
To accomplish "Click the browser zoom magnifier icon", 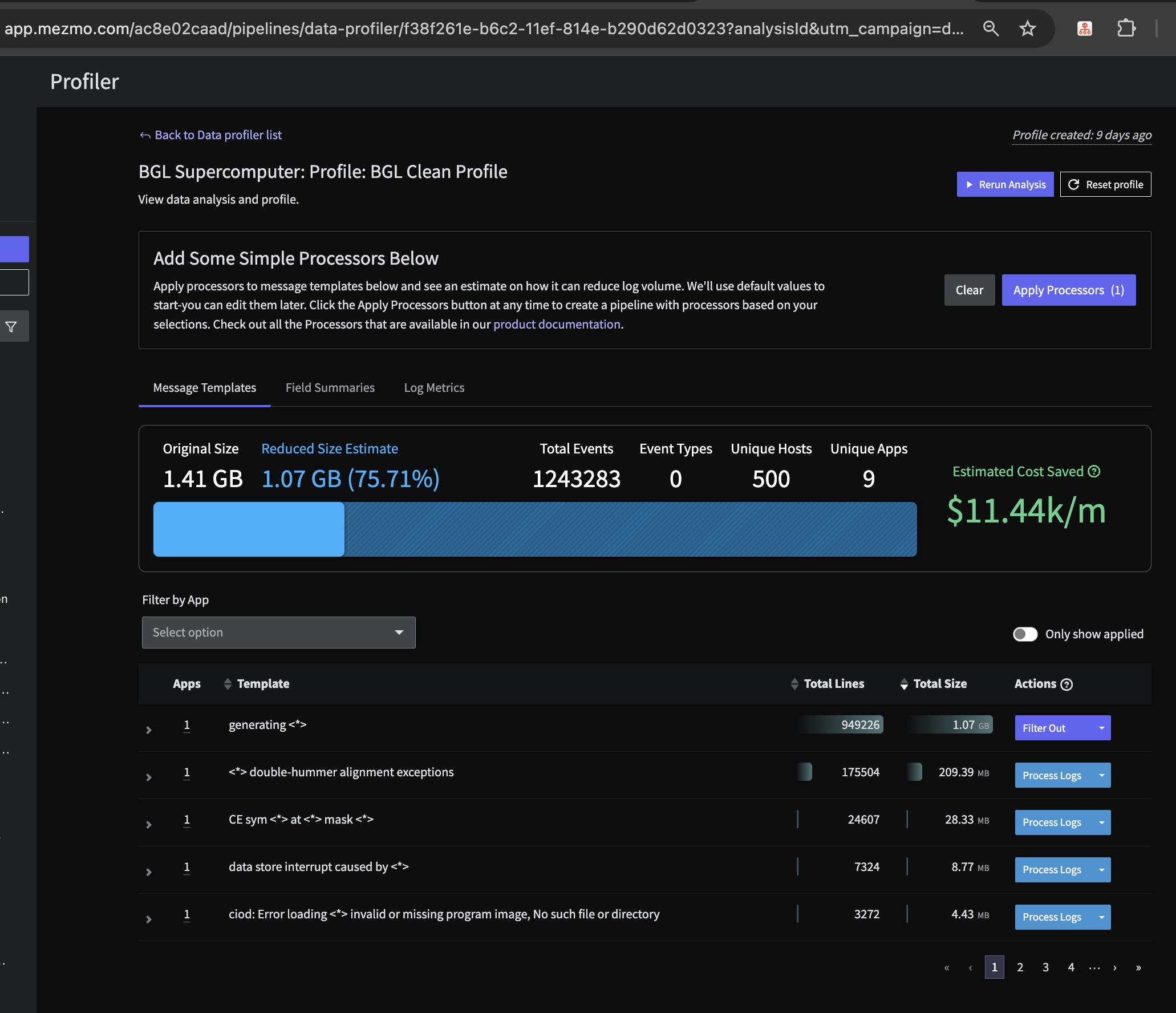I will [x=991, y=28].
